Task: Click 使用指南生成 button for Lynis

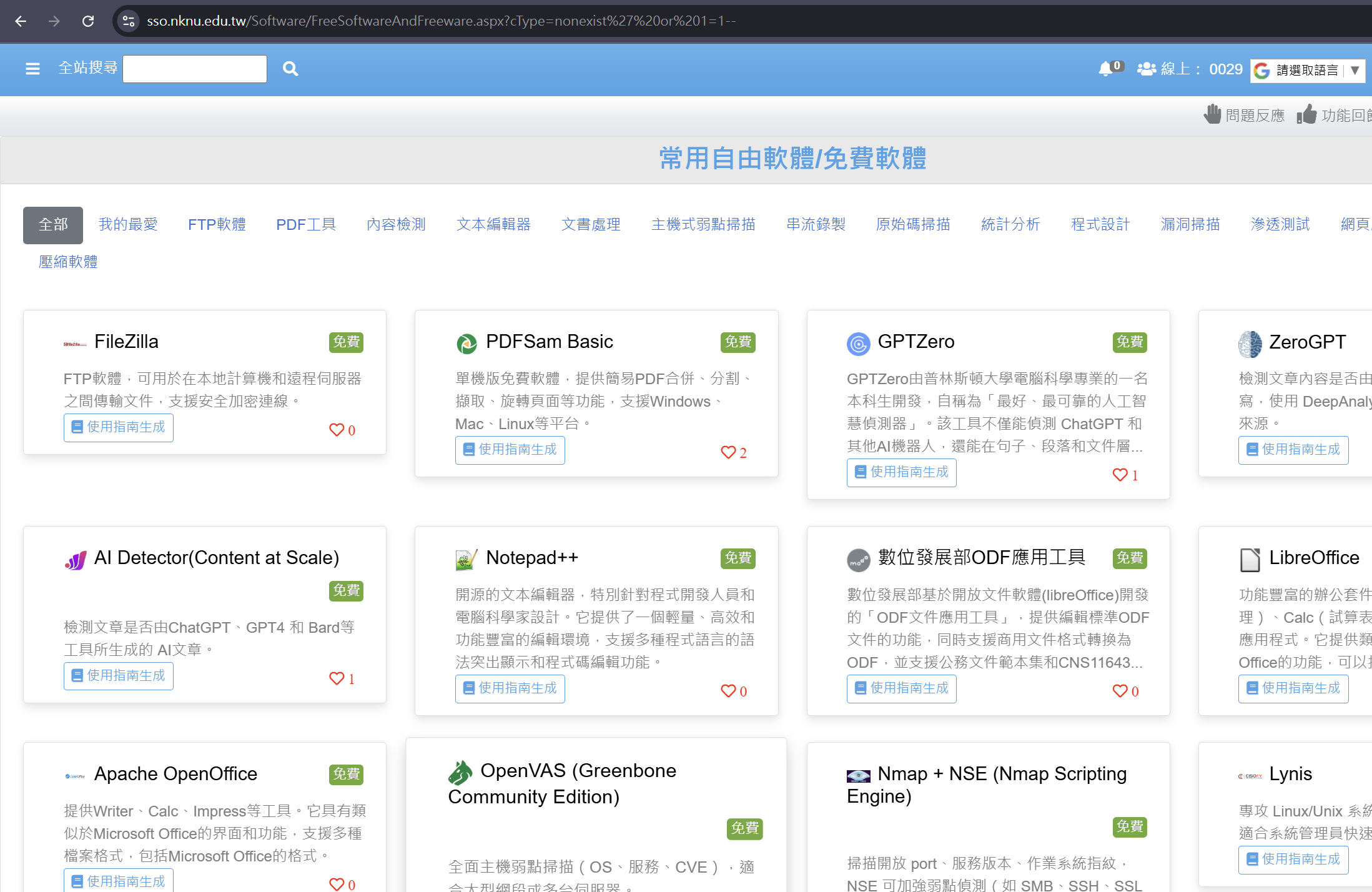Action: 1293,860
